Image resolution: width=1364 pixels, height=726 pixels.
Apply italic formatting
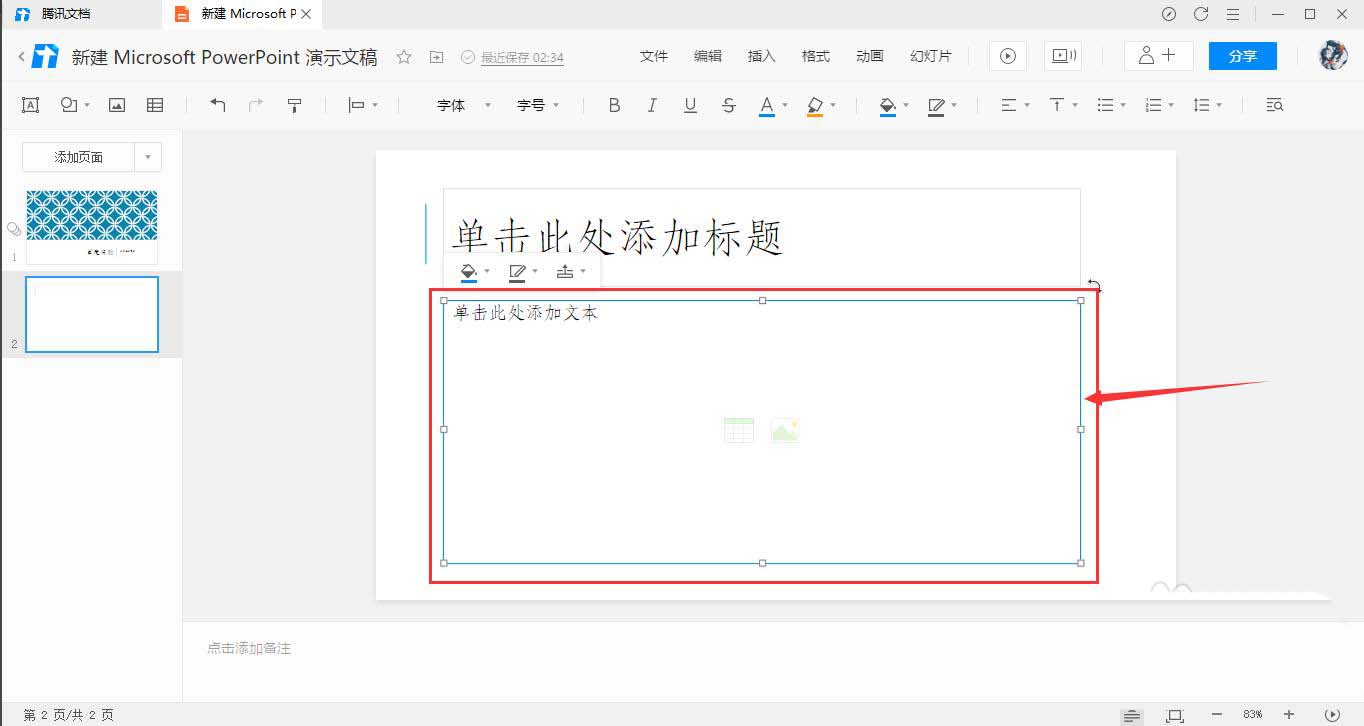[x=652, y=105]
